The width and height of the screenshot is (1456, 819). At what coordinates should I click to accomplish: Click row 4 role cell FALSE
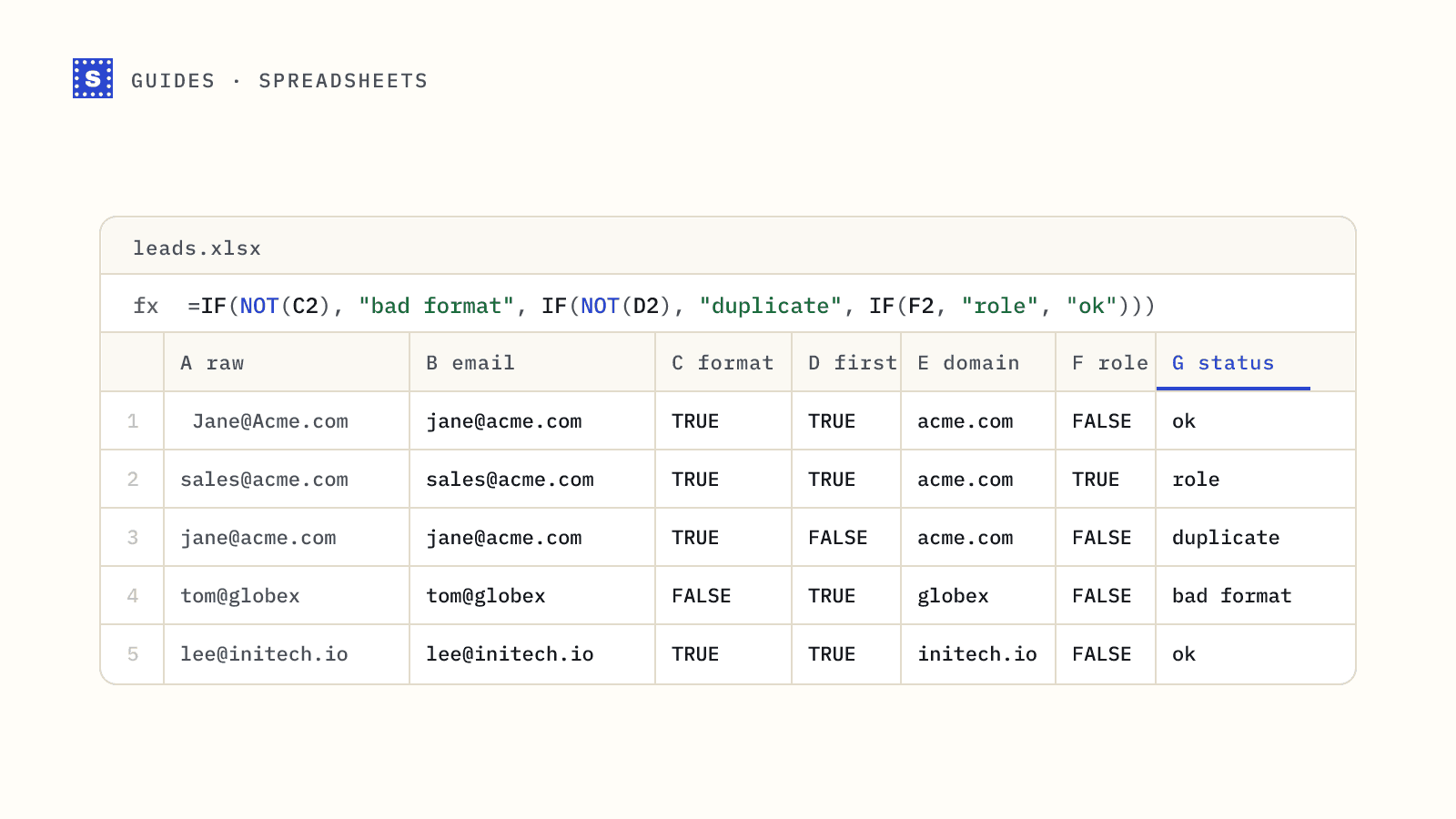pyautogui.click(x=1106, y=596)
